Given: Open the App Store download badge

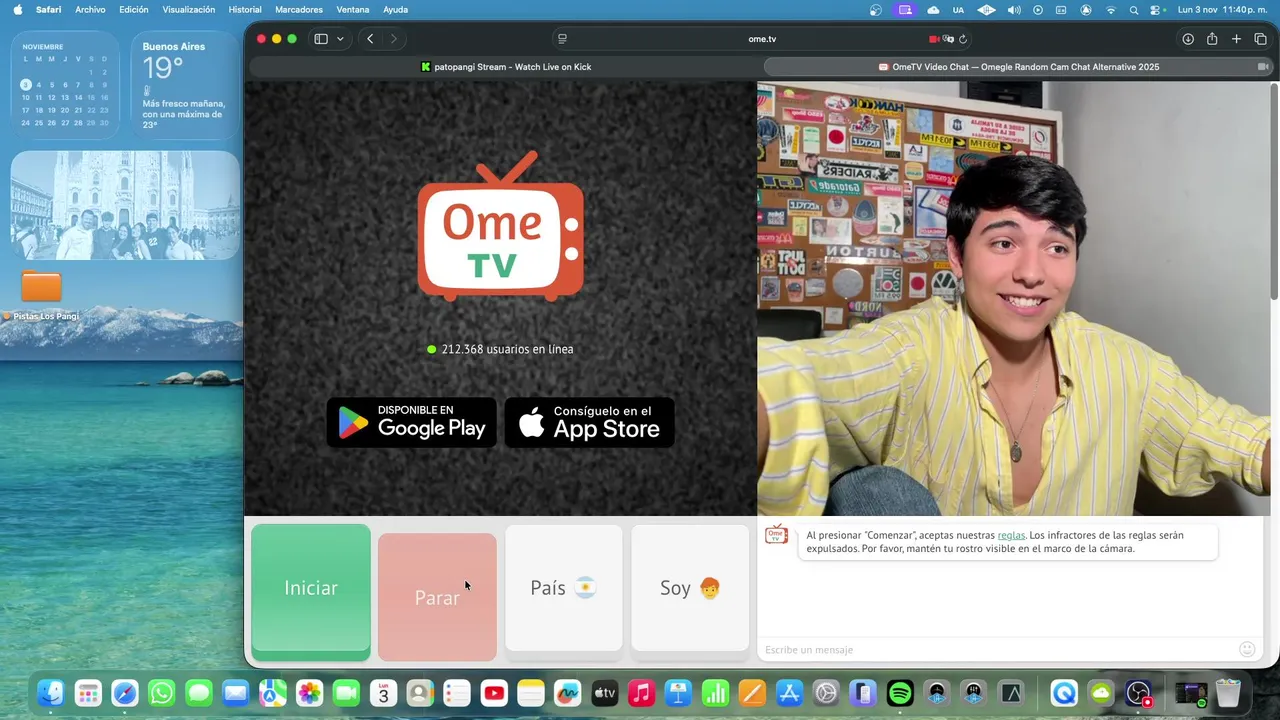Looking at the screenshot, I should (589, 422).
